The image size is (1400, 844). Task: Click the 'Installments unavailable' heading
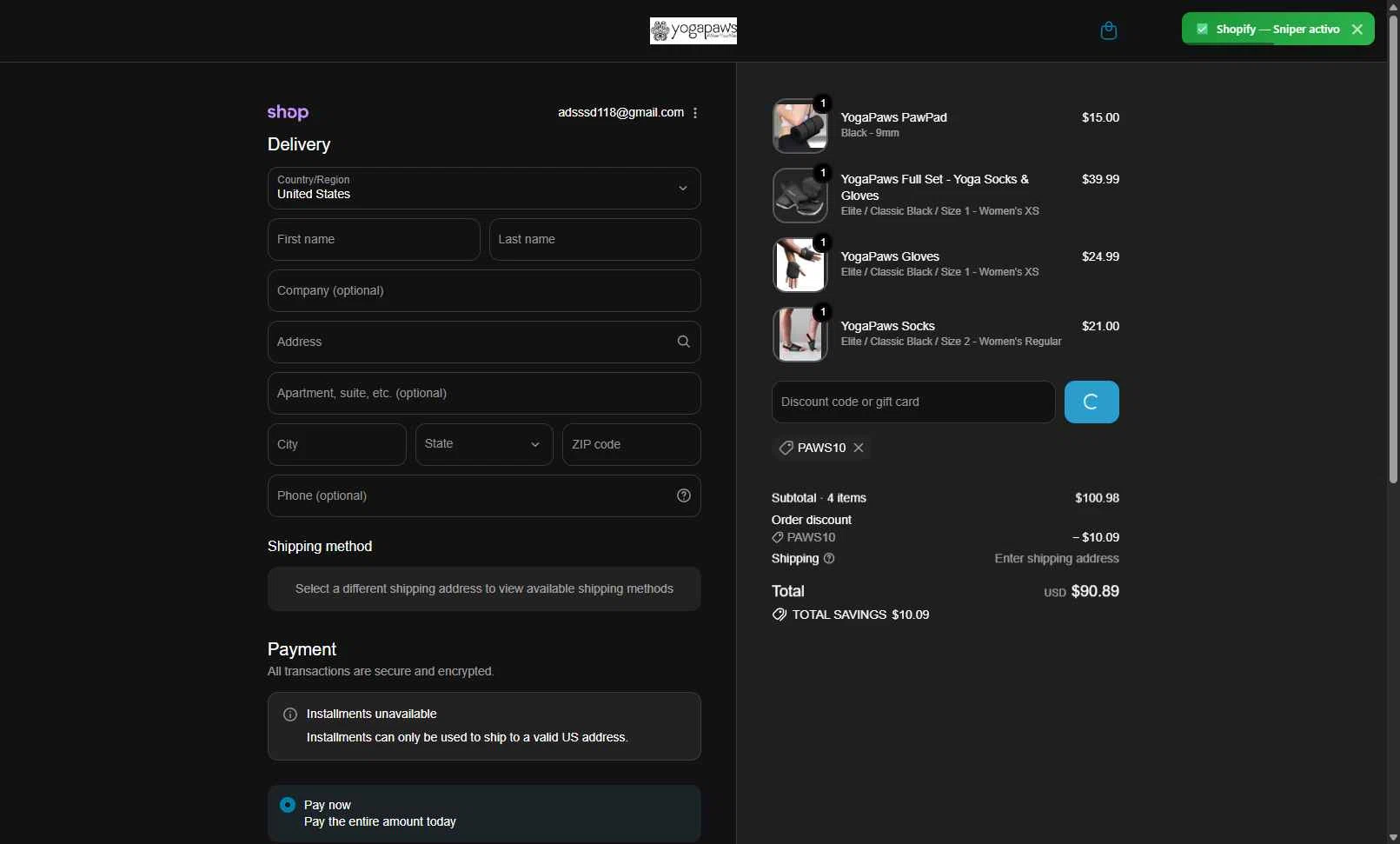tap(372, 714)
